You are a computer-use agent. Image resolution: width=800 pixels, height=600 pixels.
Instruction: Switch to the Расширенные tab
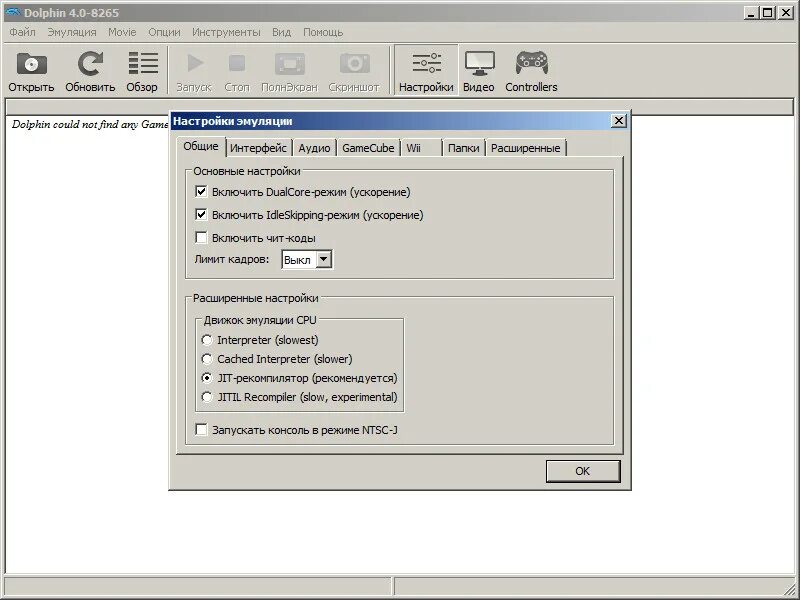[526, 148]
